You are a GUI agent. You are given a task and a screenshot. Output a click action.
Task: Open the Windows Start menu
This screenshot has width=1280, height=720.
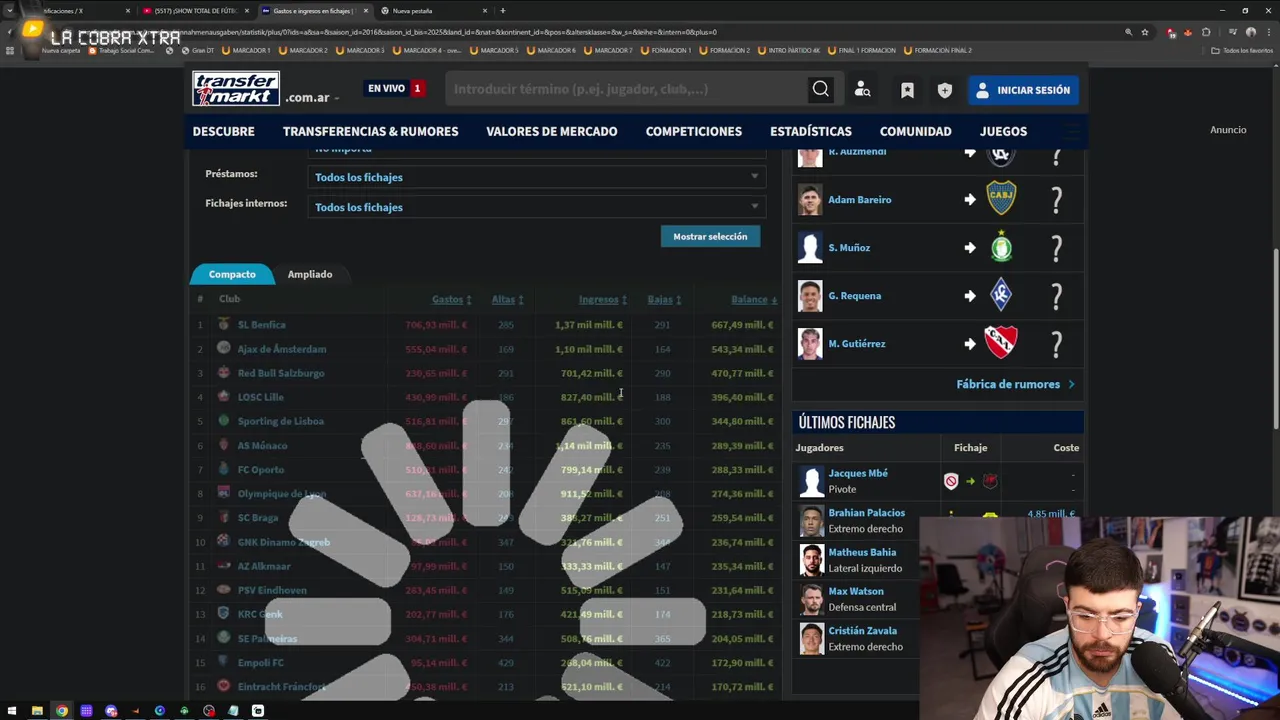click(x=12, y=711)
